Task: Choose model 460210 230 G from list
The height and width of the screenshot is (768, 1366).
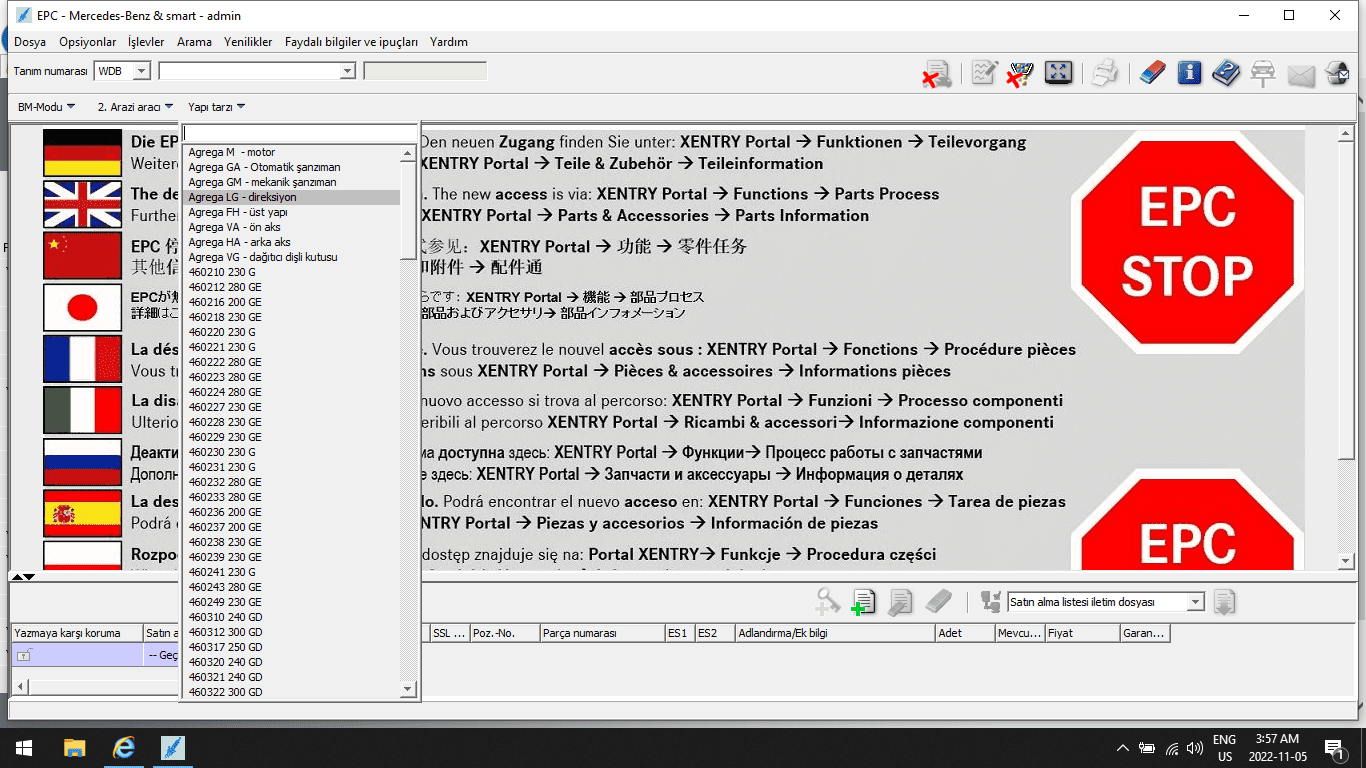Action: 222,272
